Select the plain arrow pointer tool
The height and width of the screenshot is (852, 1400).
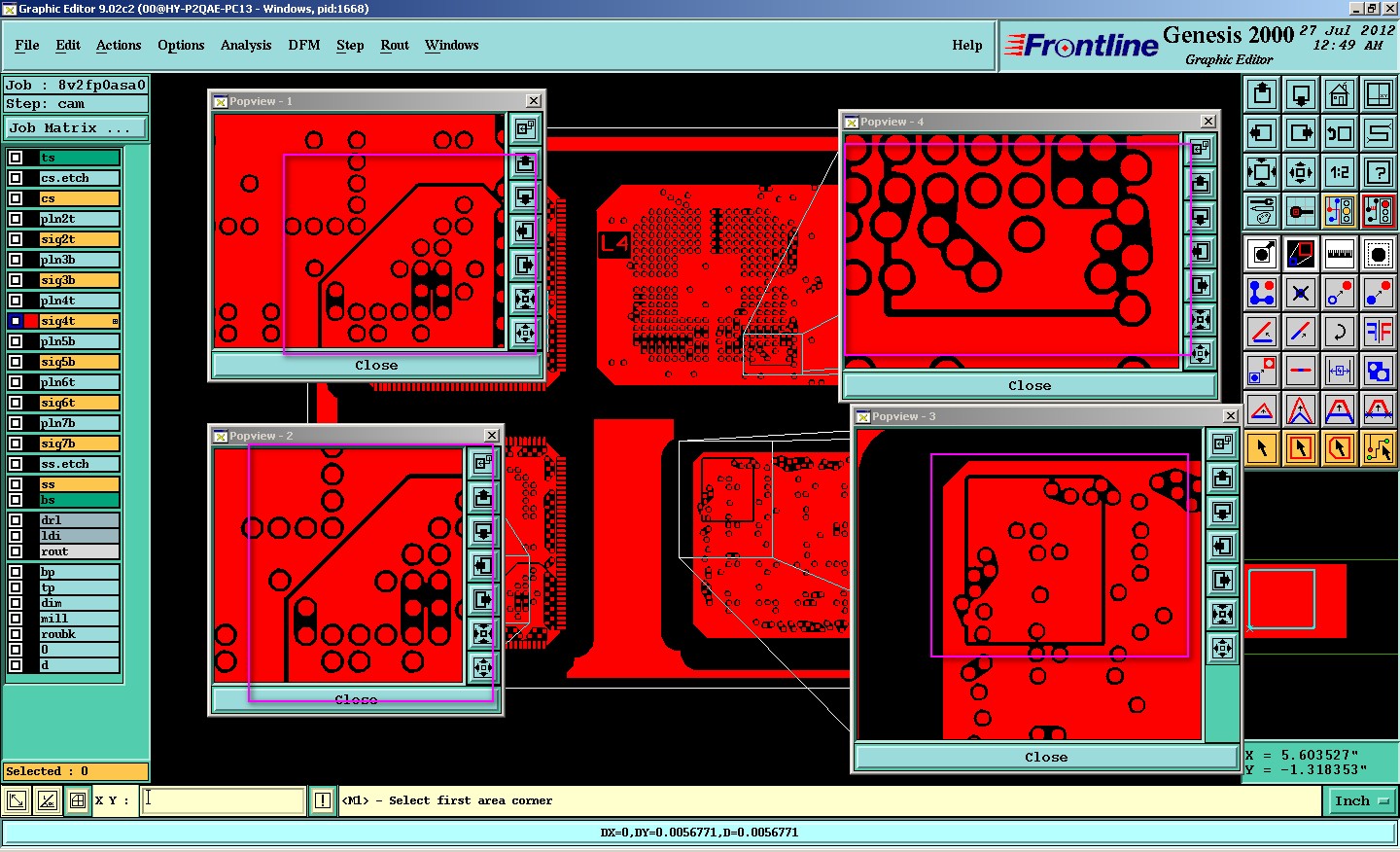tap(1262, 448)
